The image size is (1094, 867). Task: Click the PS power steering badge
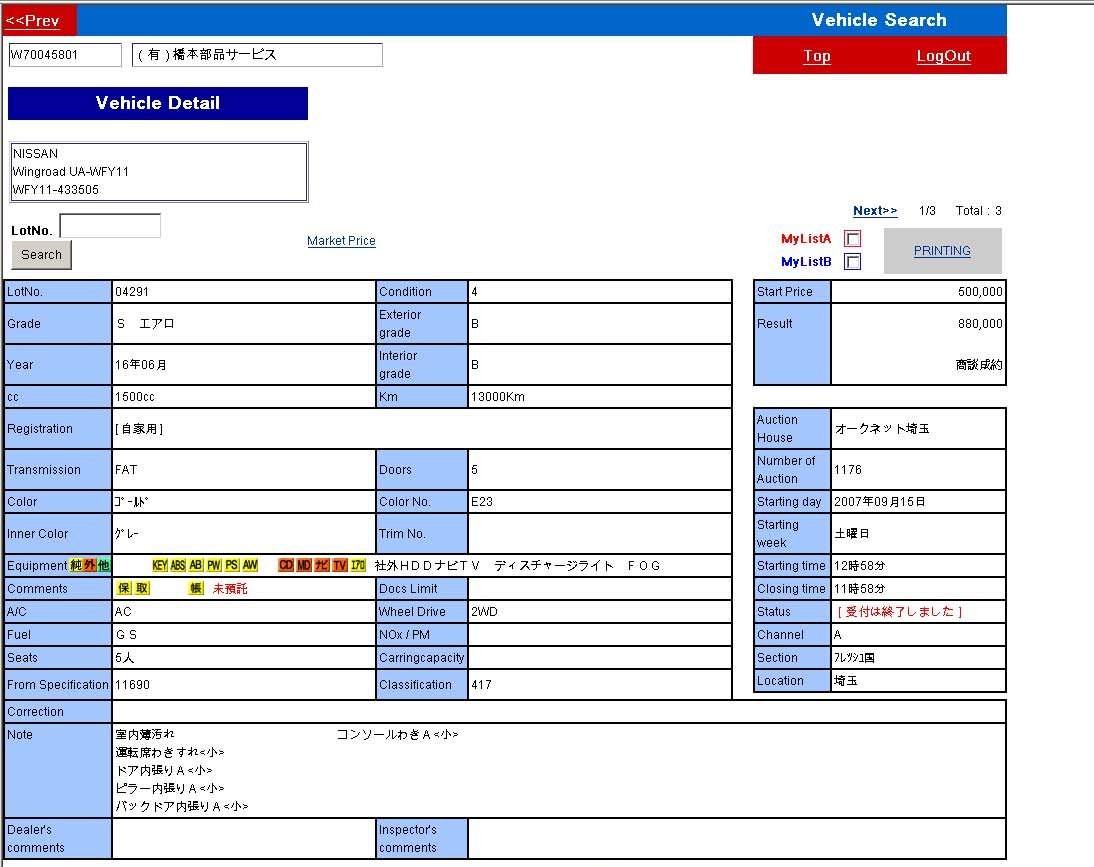pos(232,565)
